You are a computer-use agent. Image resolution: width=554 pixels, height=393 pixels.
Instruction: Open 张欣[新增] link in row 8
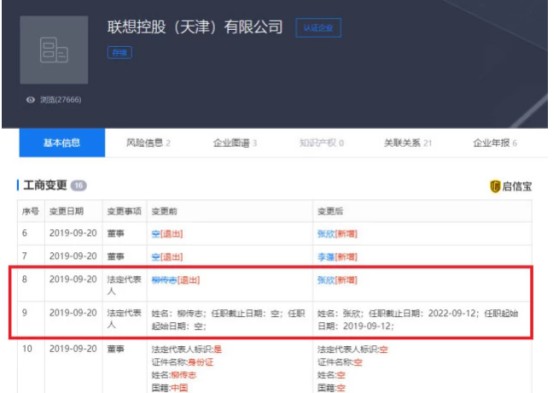tap(337, 280)
